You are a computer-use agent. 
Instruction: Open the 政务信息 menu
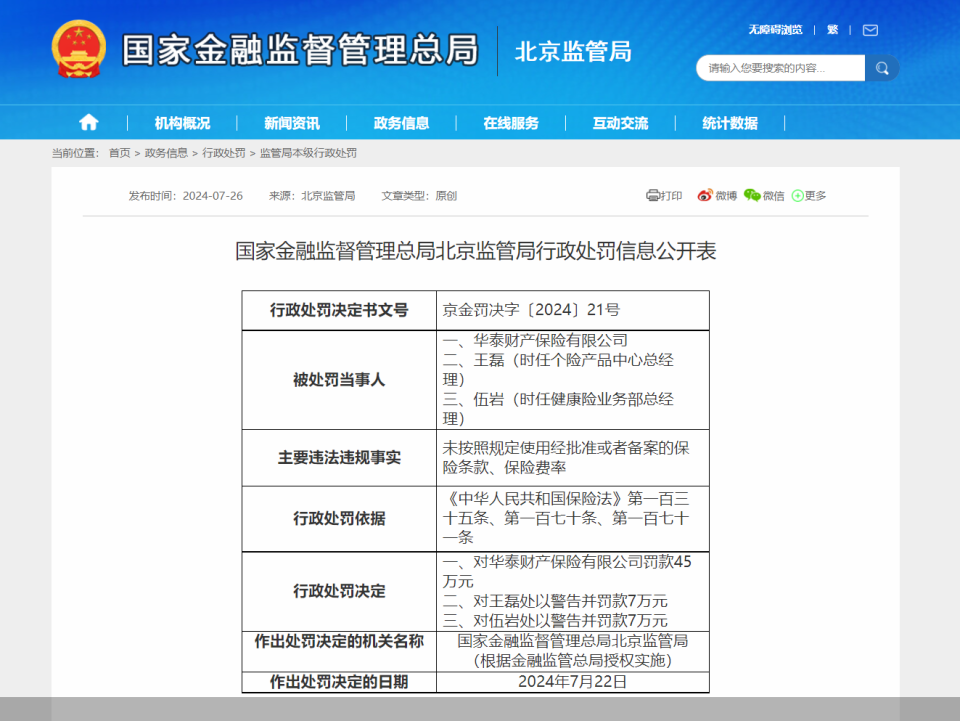pyautogui.click(x=401, y=123)
